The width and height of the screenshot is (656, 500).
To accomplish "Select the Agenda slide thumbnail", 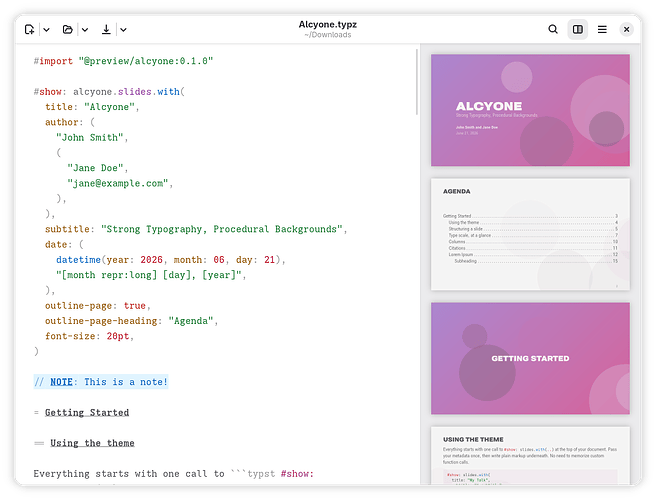I will click(x=530, y=234).
